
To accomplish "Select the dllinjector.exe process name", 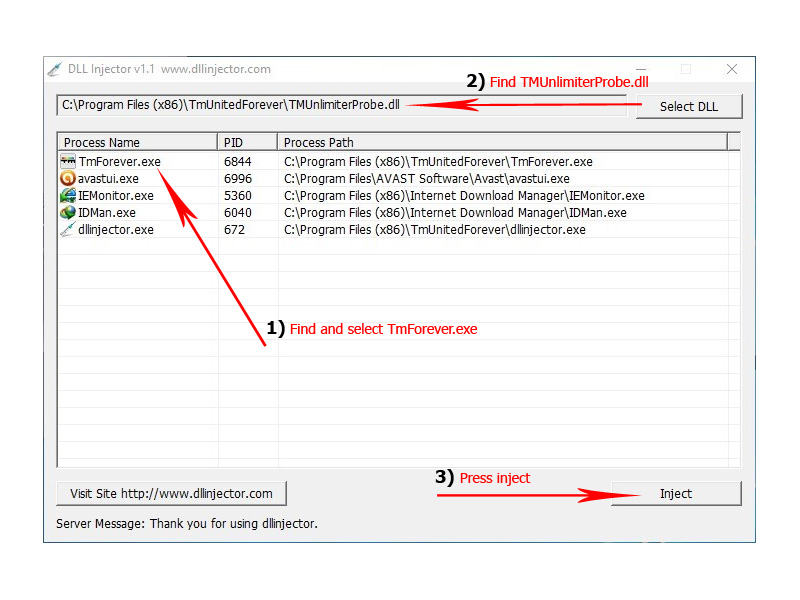I will pos(116,230).
